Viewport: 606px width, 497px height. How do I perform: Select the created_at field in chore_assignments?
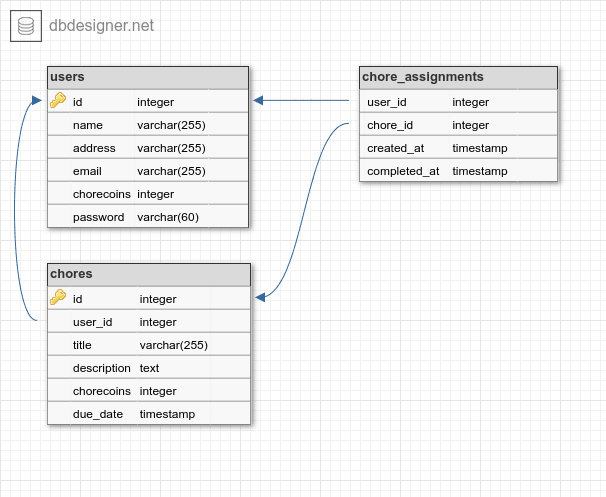pos(458,148)
